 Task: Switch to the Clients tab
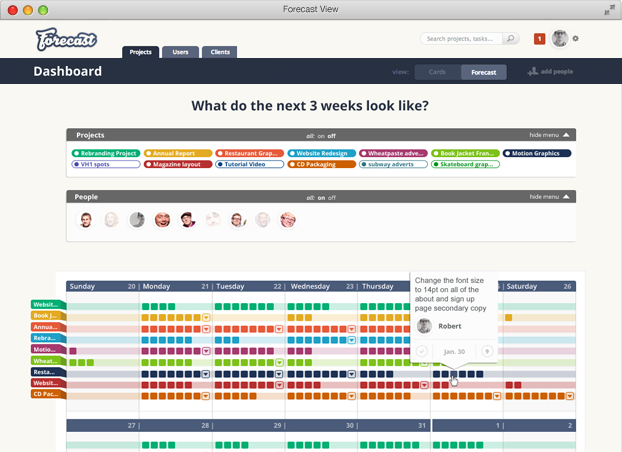(x=220, y=52)
